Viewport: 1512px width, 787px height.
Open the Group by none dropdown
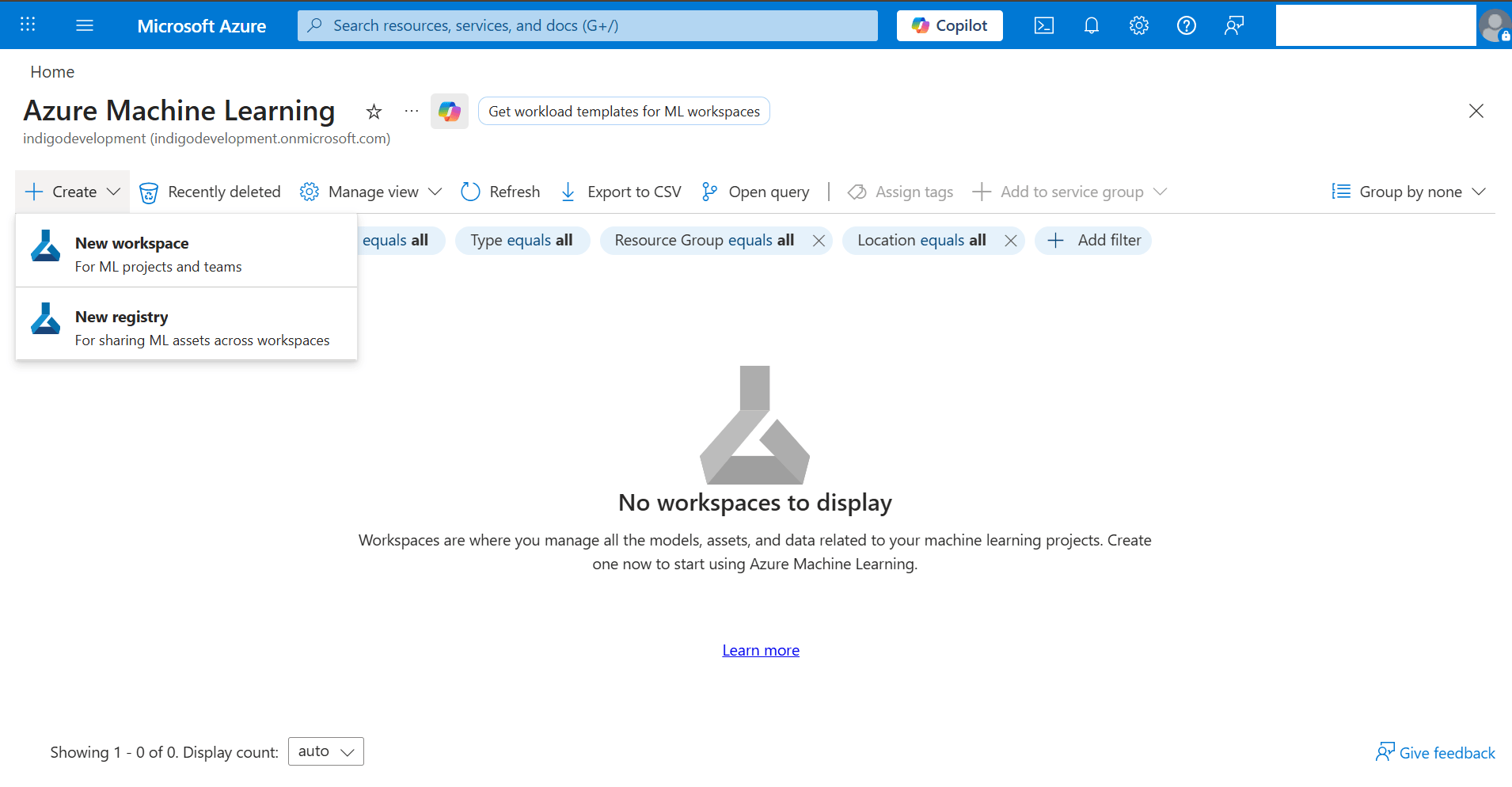(1410, 192)
